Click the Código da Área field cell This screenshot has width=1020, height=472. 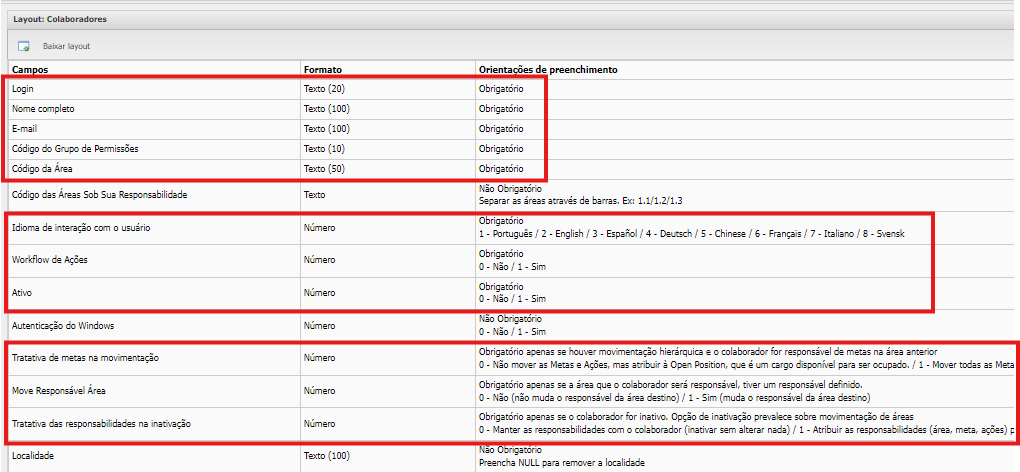click(x=47, y=168)
